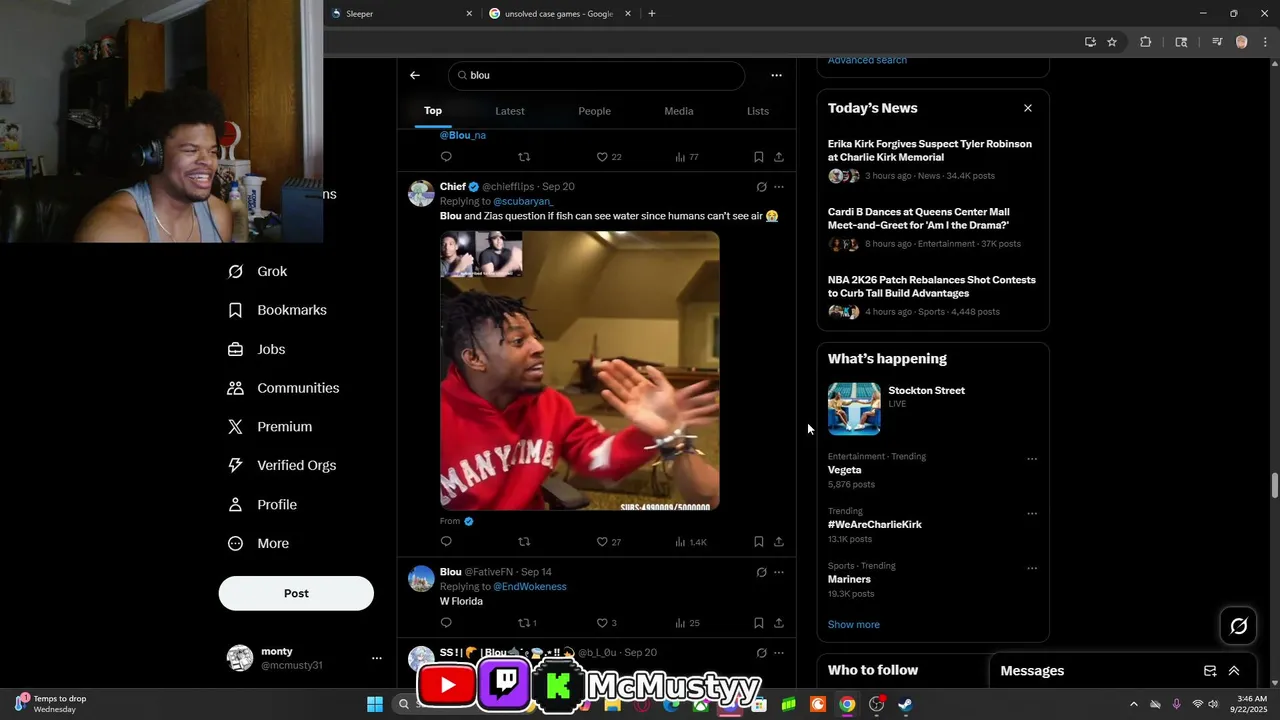Open the @Blou_na mention link
This screenshot has width=1280, height=720.
pos(463,135)
